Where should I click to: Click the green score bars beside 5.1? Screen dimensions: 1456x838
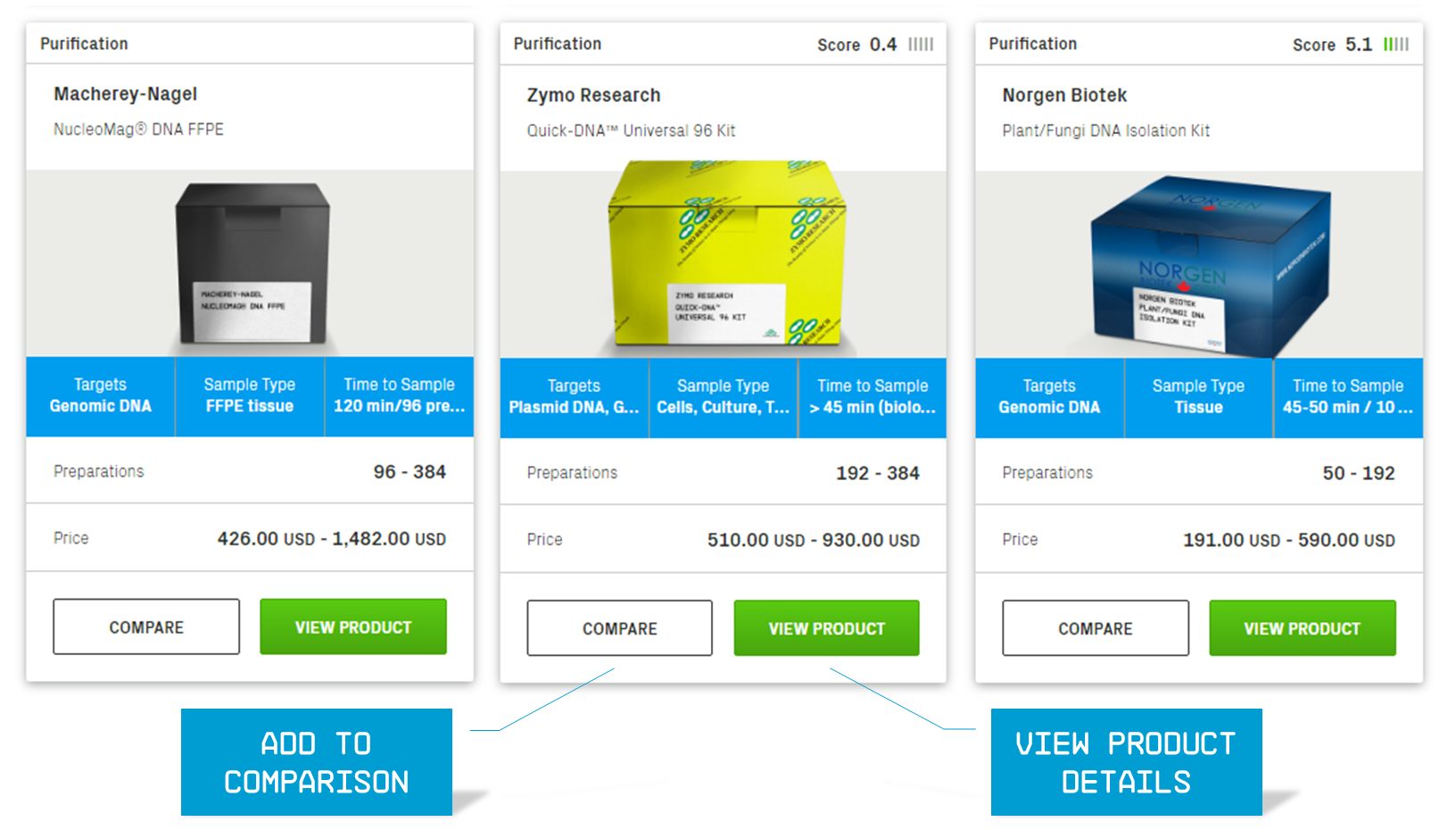[1396, 45]
